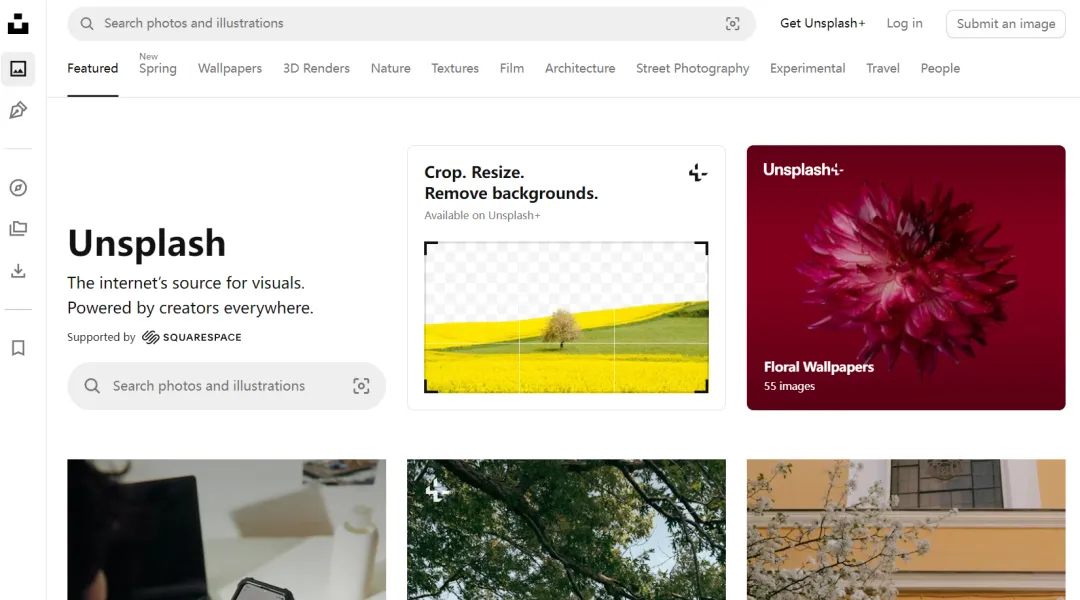
Task: Open the Film category tab
Action: pyautogui.click(x=512, y=68)
